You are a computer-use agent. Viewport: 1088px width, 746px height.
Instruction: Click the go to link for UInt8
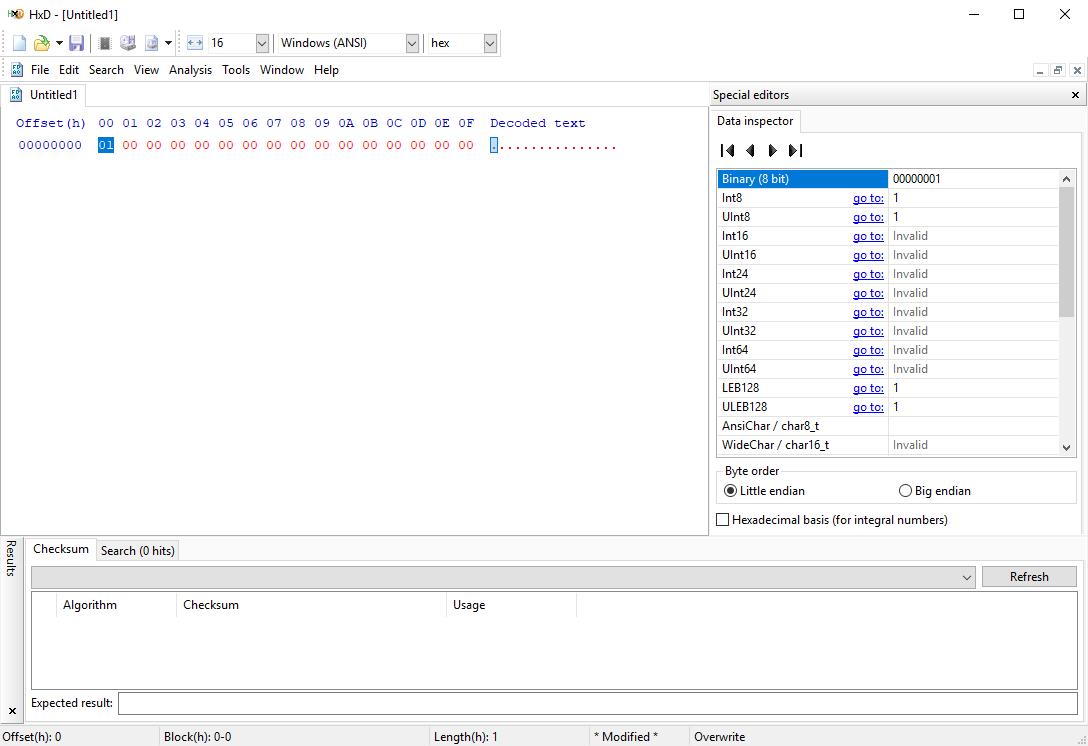pos(867,217)
